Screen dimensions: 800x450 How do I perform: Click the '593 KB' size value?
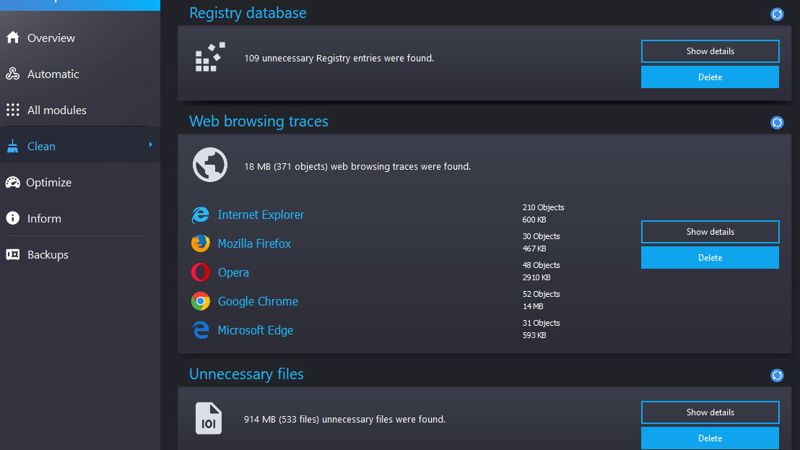(x=534, y=335)
